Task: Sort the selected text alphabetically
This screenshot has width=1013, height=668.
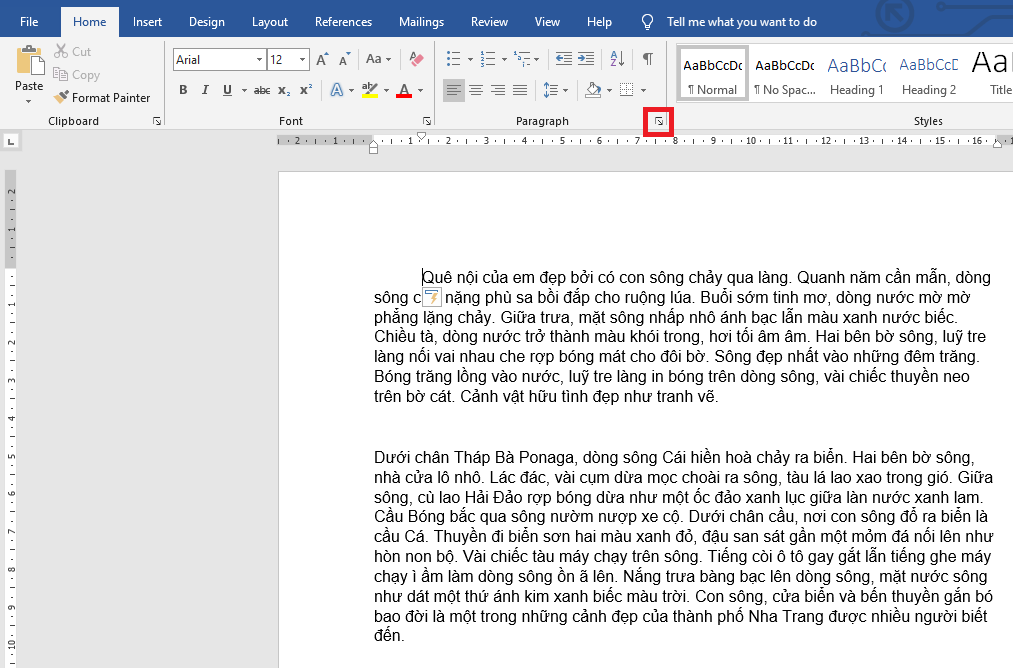Action: (616, 60)
